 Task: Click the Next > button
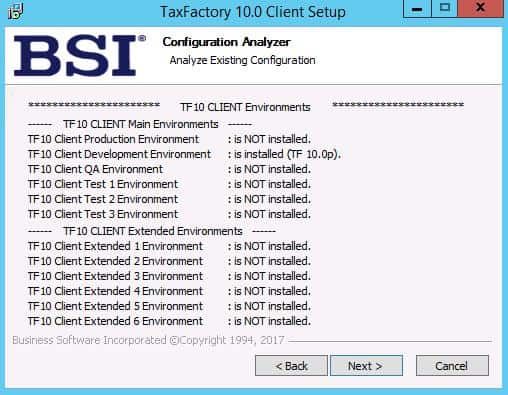366,365
